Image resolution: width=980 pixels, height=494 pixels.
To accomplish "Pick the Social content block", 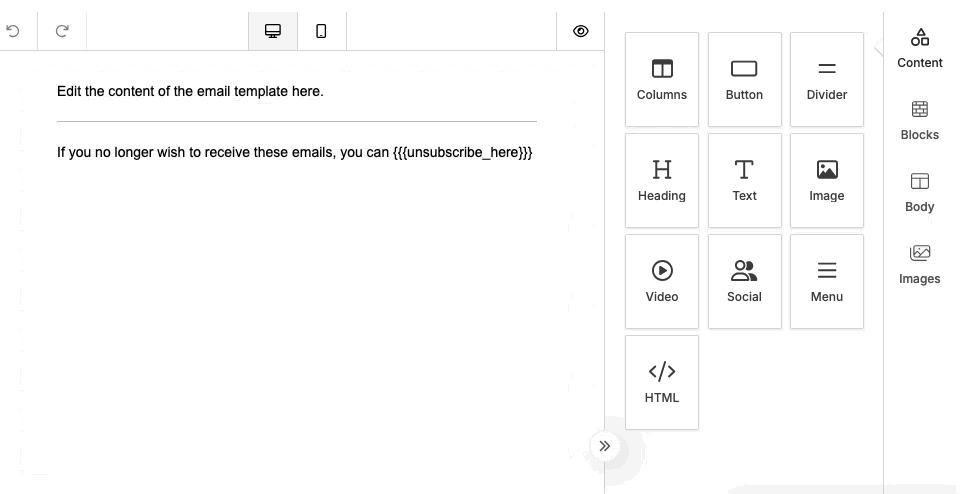I will 744,282.
